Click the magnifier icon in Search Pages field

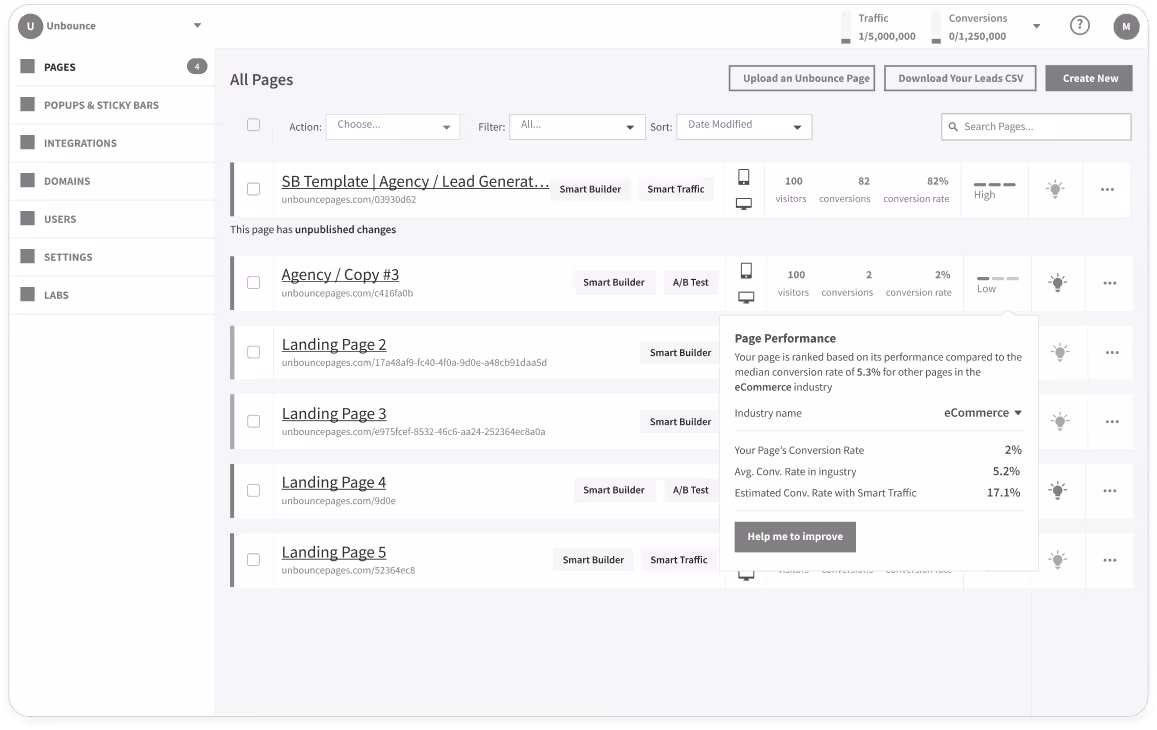coord(953,127)
